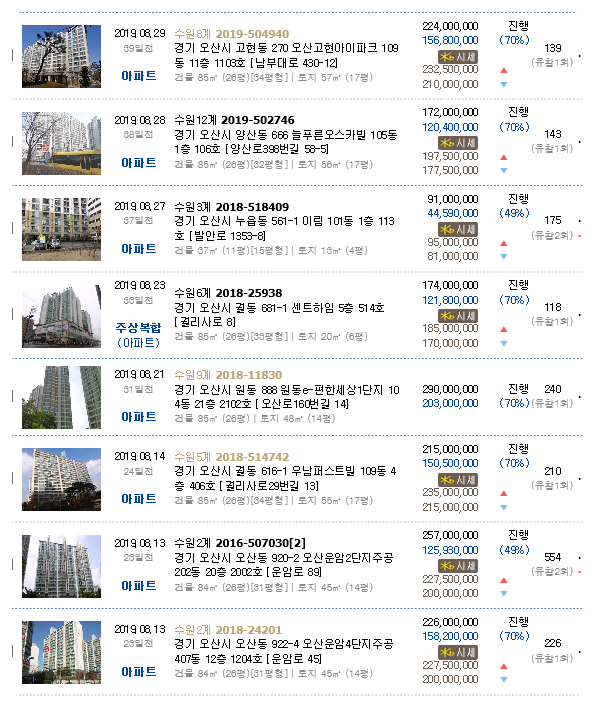595x709 pixels.
Task: Click KB 시세 badge for case 2019-504940
Action: pos(458,57)
